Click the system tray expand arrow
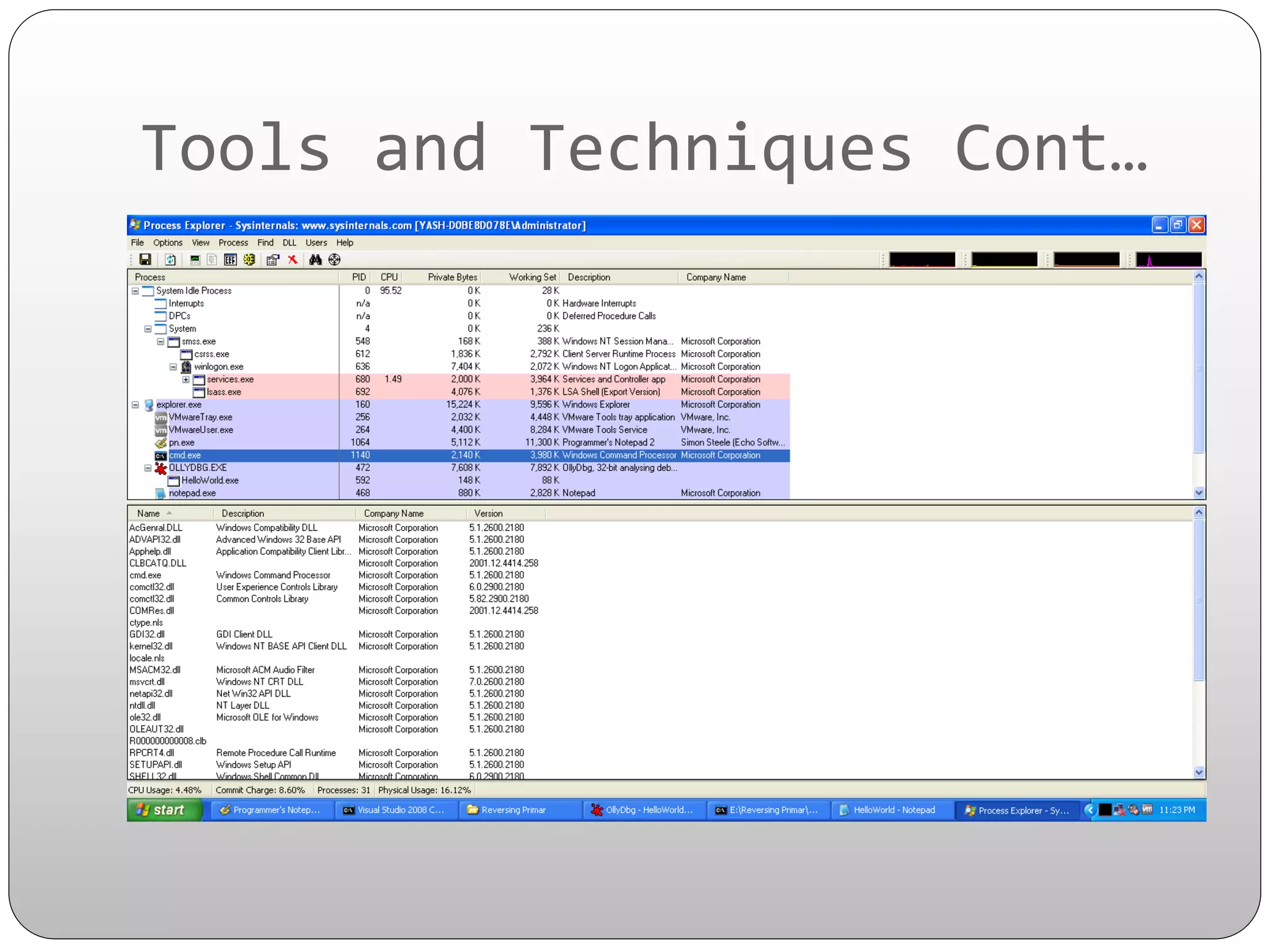 point(1090,810)
